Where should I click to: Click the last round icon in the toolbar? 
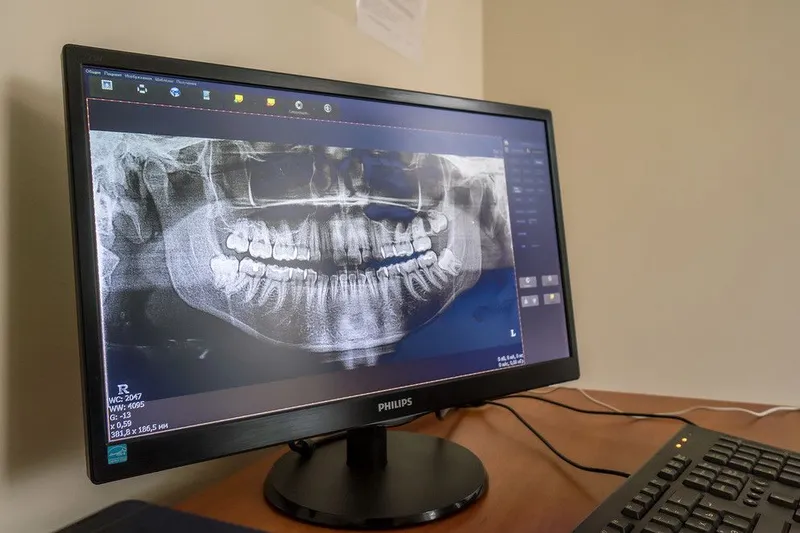click(x=327, y=108)
